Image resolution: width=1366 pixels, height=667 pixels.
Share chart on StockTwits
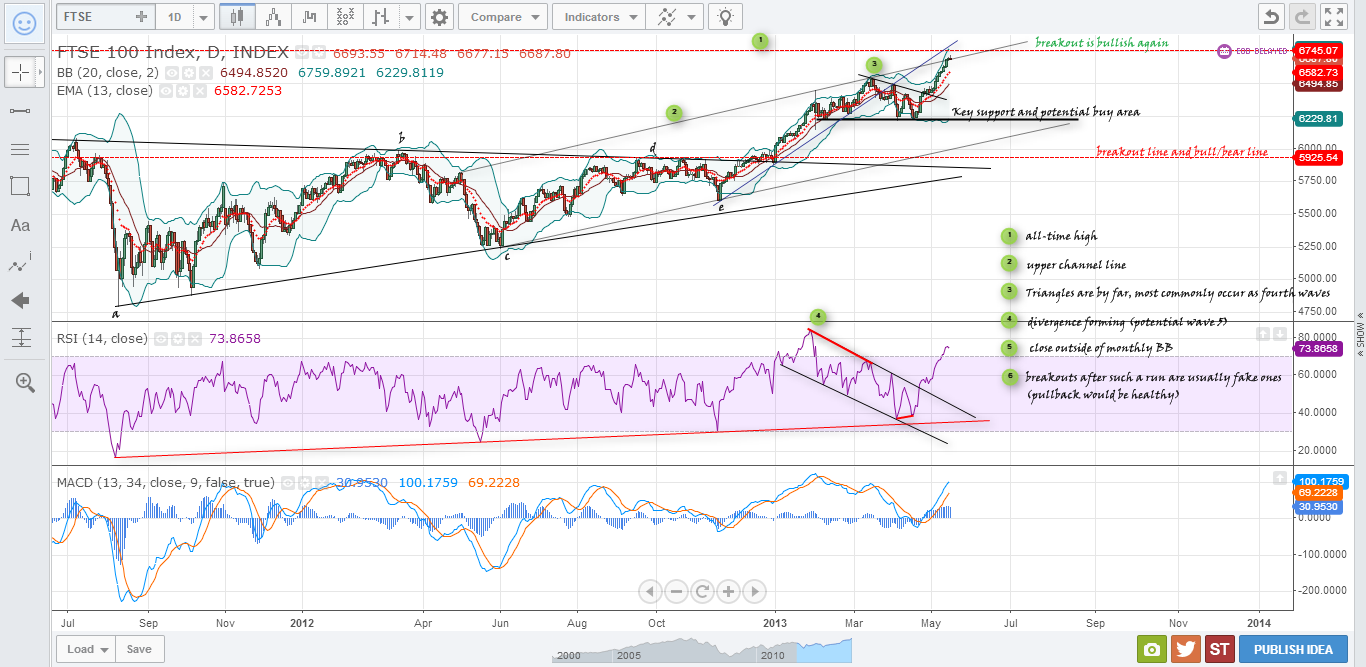click(x=1219, y=649)
